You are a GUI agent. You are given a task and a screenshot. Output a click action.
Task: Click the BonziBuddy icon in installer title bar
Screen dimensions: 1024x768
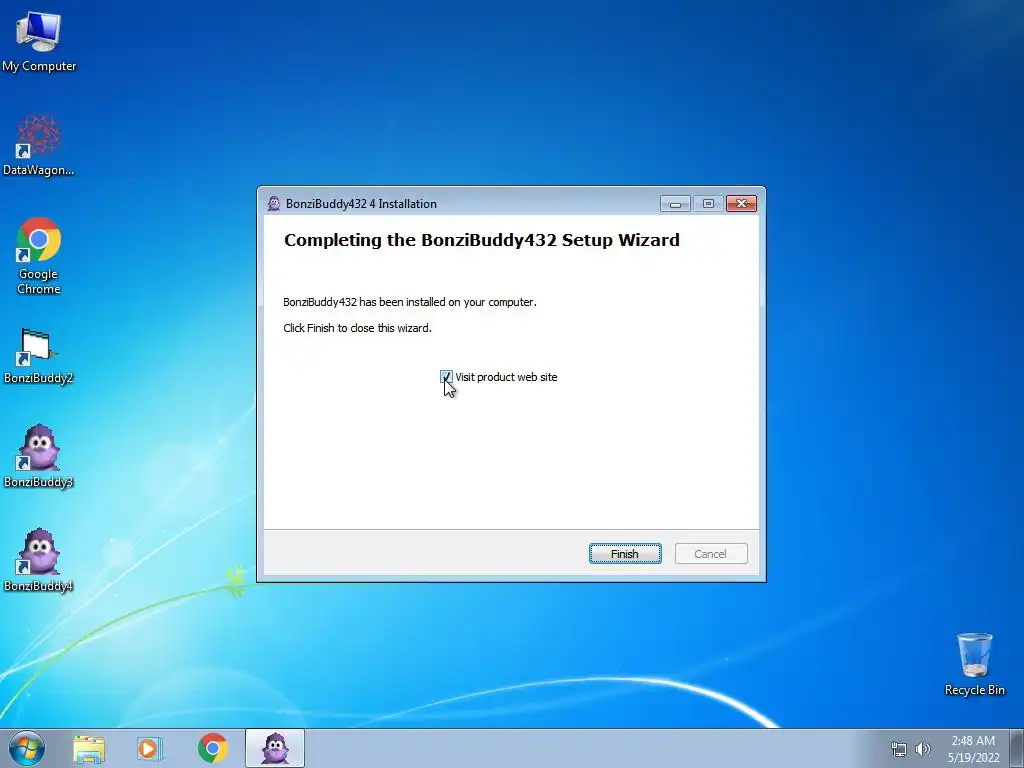[274, 204]
